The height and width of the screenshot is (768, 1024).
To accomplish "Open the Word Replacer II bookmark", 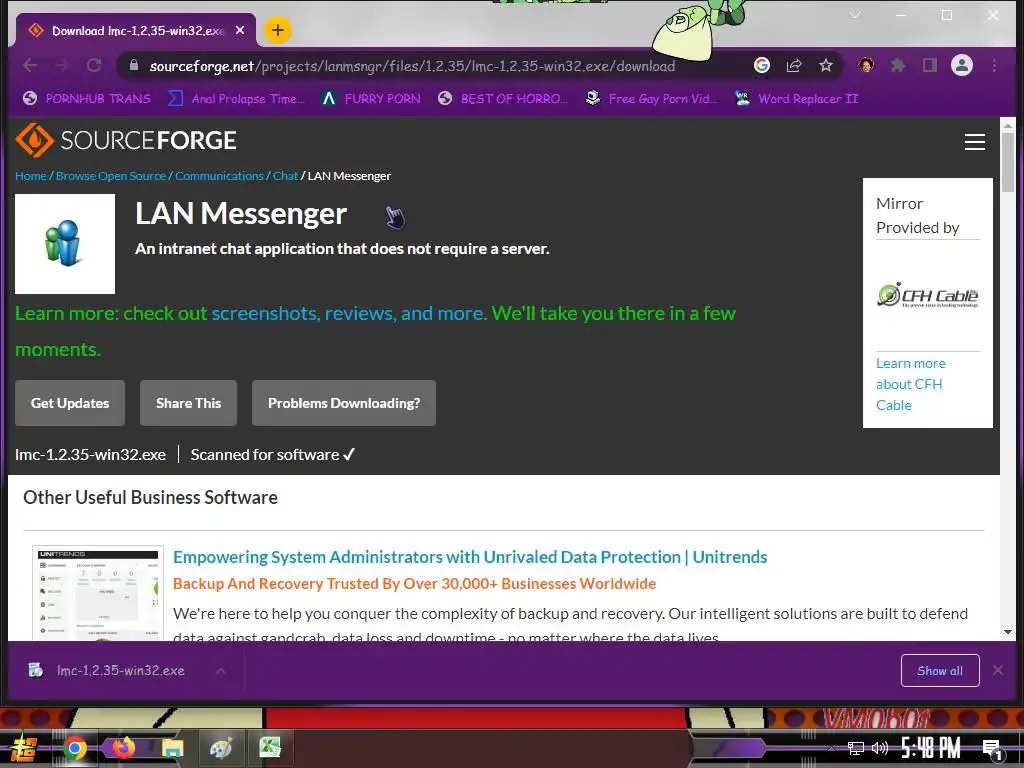I will (796, 99).
